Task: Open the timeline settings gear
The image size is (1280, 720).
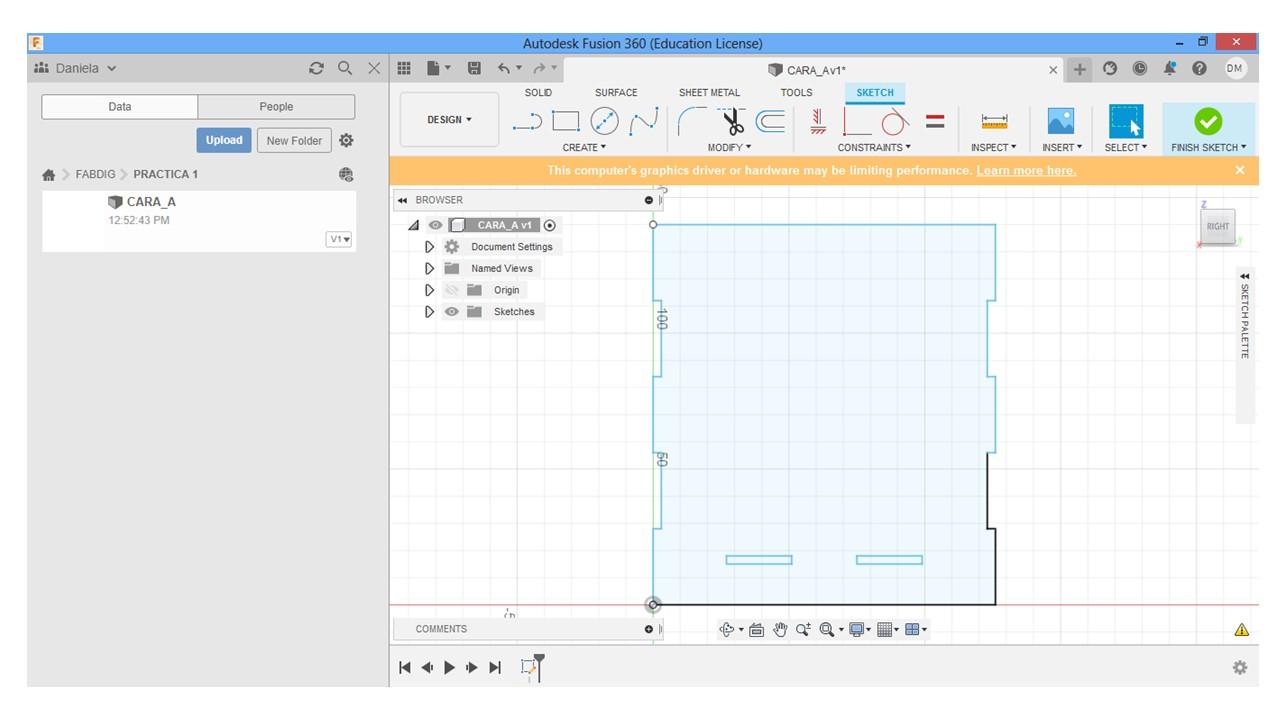Action: point(1240,668)
